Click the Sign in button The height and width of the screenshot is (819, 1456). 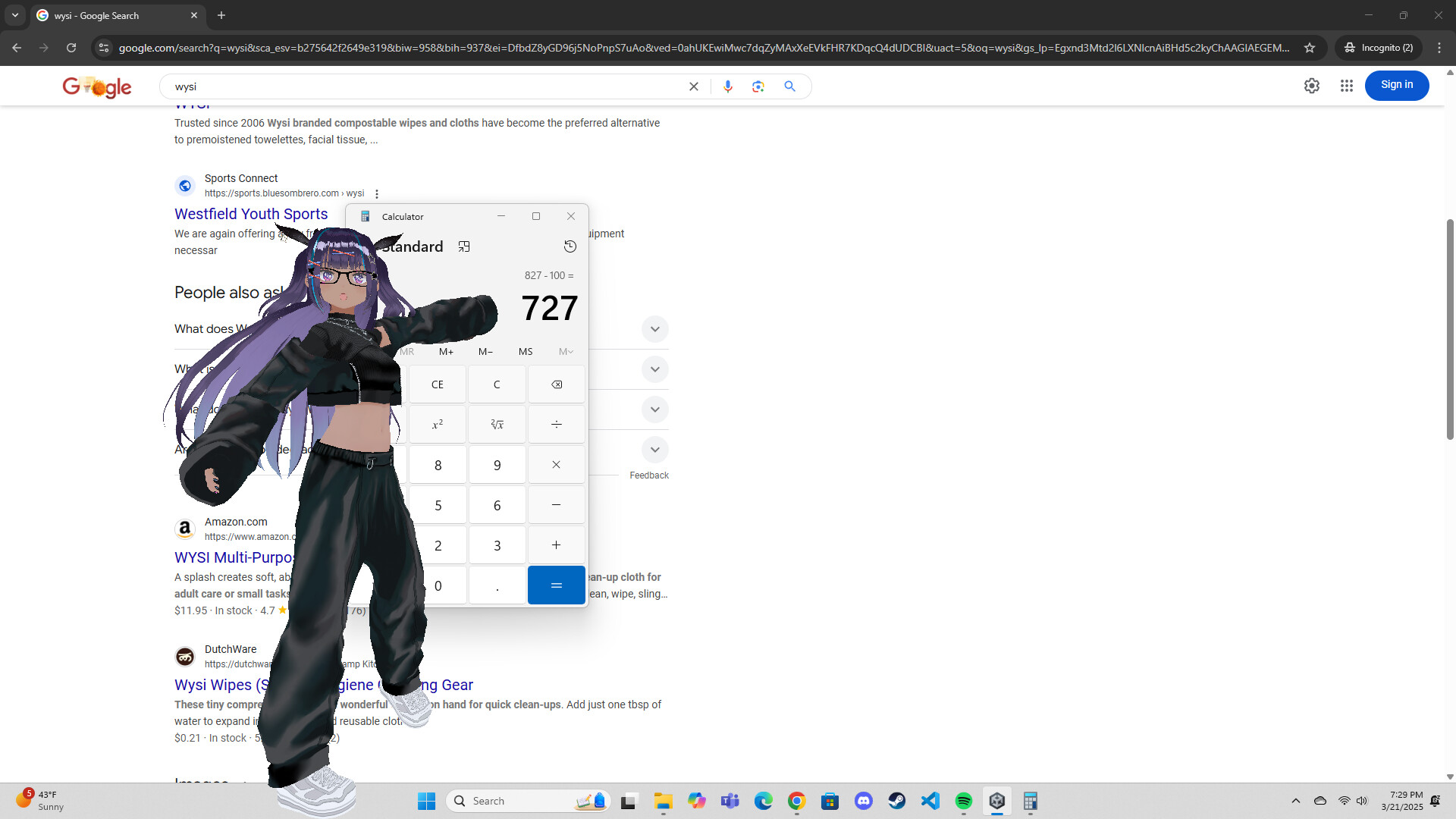(1396, 85)
